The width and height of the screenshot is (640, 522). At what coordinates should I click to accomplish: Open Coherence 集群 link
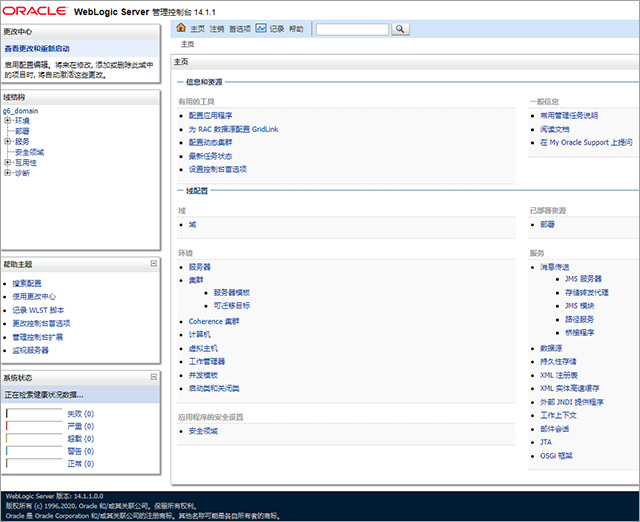(214, 322)
